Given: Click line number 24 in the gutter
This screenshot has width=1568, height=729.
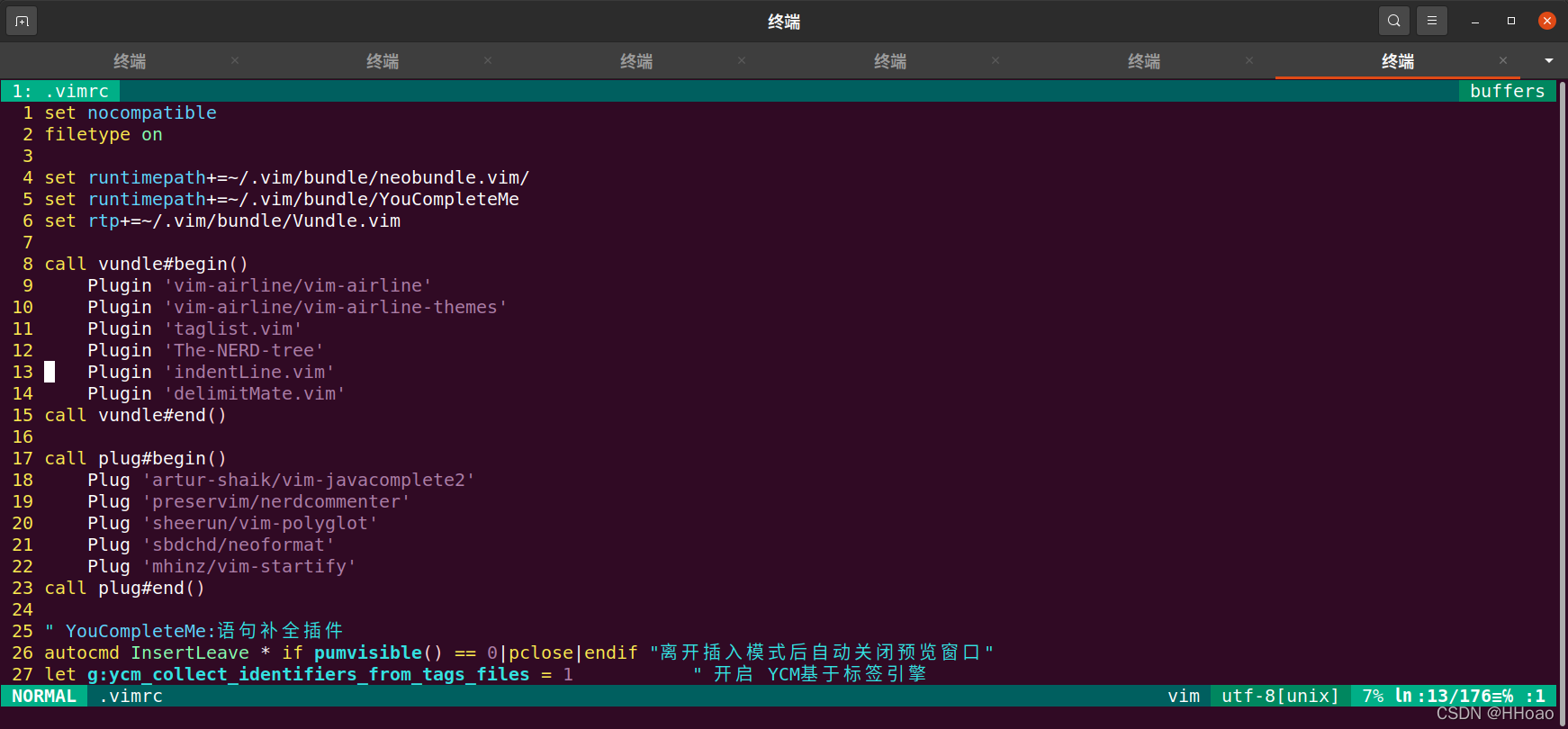Looking at the screenshot, I should (23, 609).
